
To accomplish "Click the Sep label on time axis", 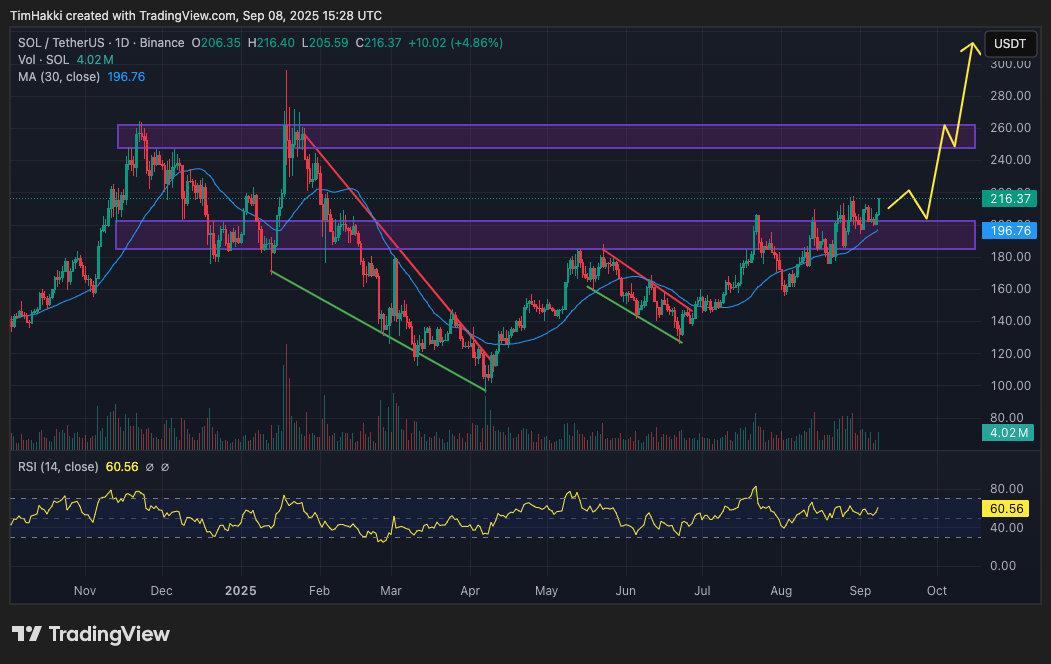I will pyautogui.click(x=860, y=591).
